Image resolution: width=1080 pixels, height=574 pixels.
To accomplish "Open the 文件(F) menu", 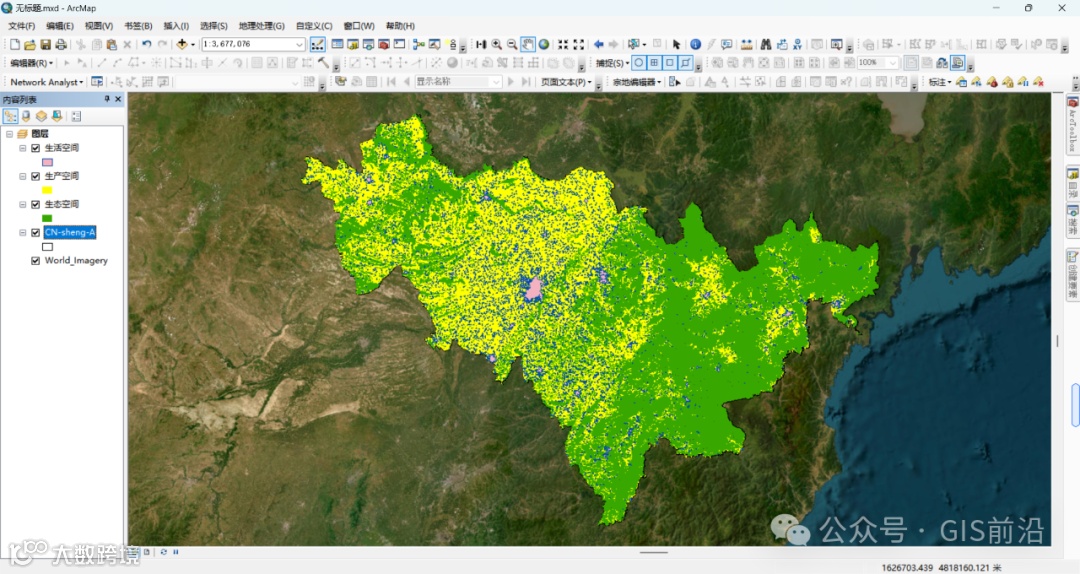I will [21, 25].
